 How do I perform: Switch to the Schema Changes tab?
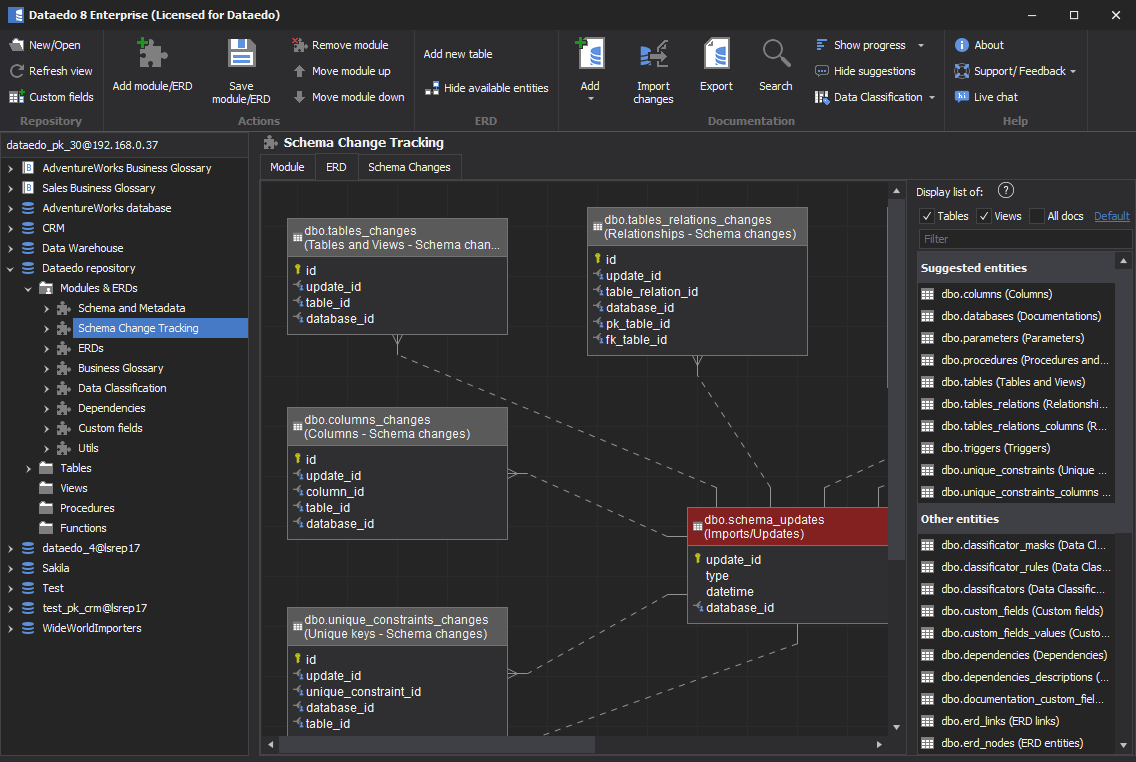tap(409, 167)
